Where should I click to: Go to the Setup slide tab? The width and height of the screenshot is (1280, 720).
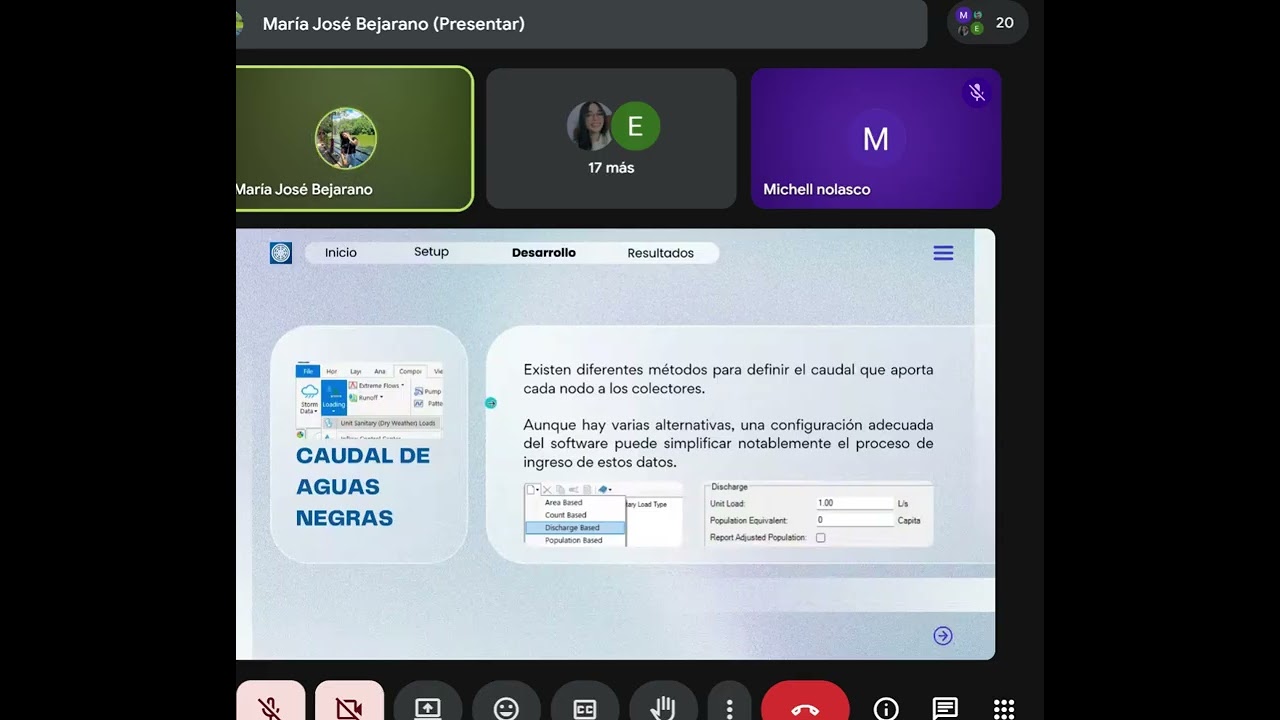tap(431, 252)
